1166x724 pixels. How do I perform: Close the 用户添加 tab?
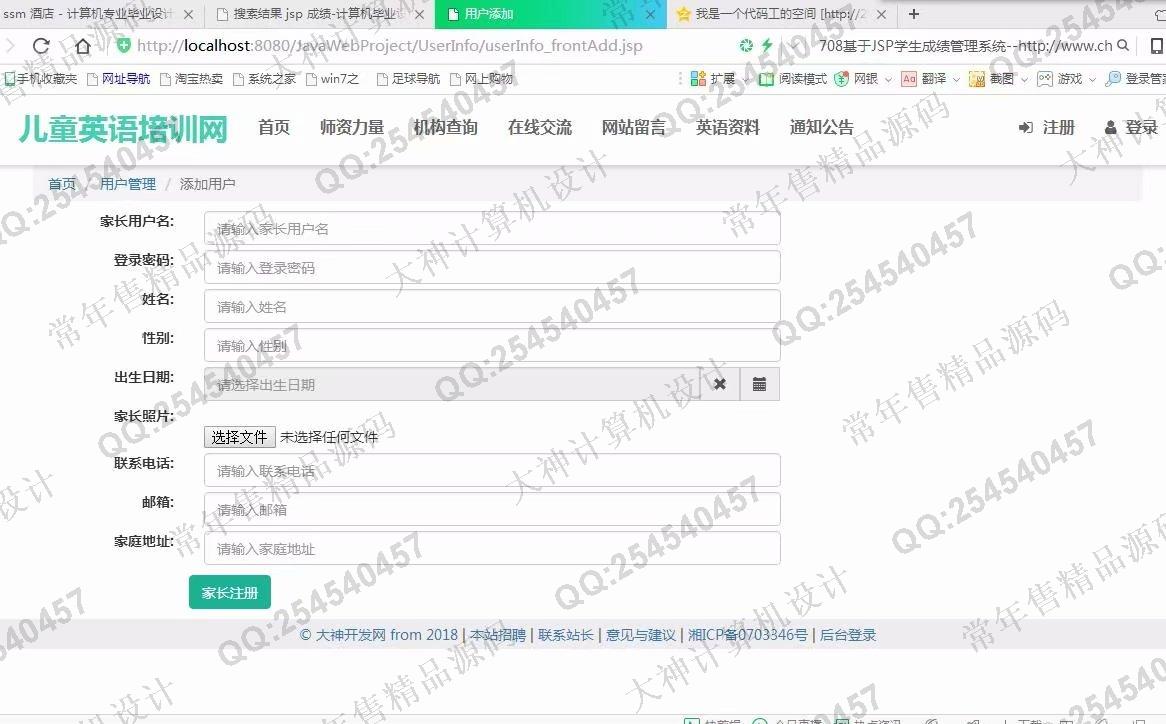650,15
